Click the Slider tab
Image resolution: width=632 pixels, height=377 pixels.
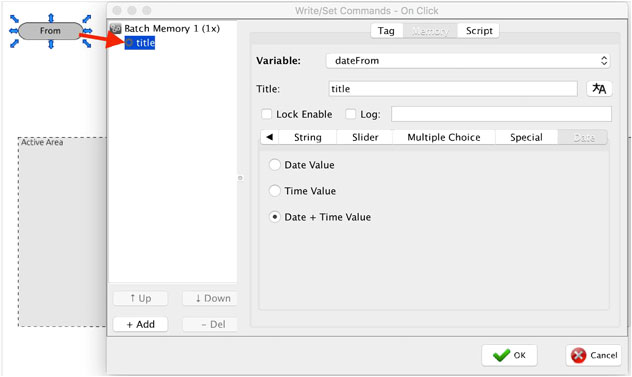(x=365, y=137)
